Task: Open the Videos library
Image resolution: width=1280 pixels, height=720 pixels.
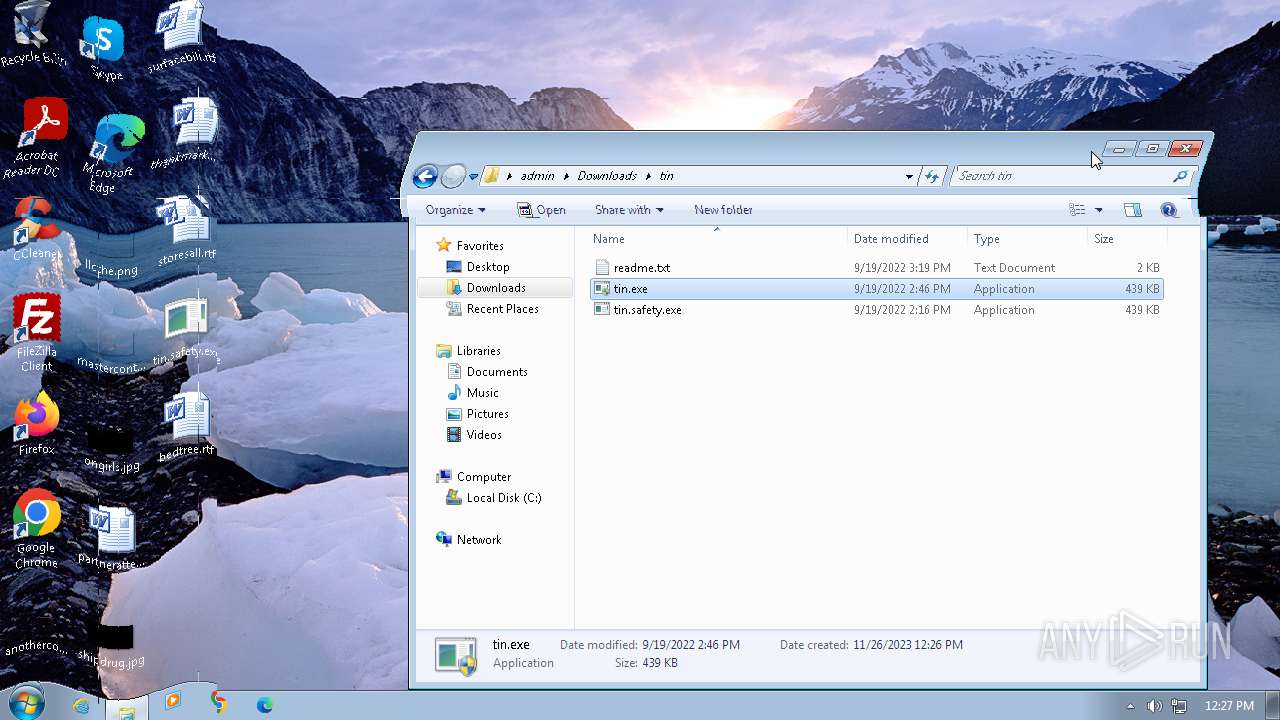Action: click(484, 435)
